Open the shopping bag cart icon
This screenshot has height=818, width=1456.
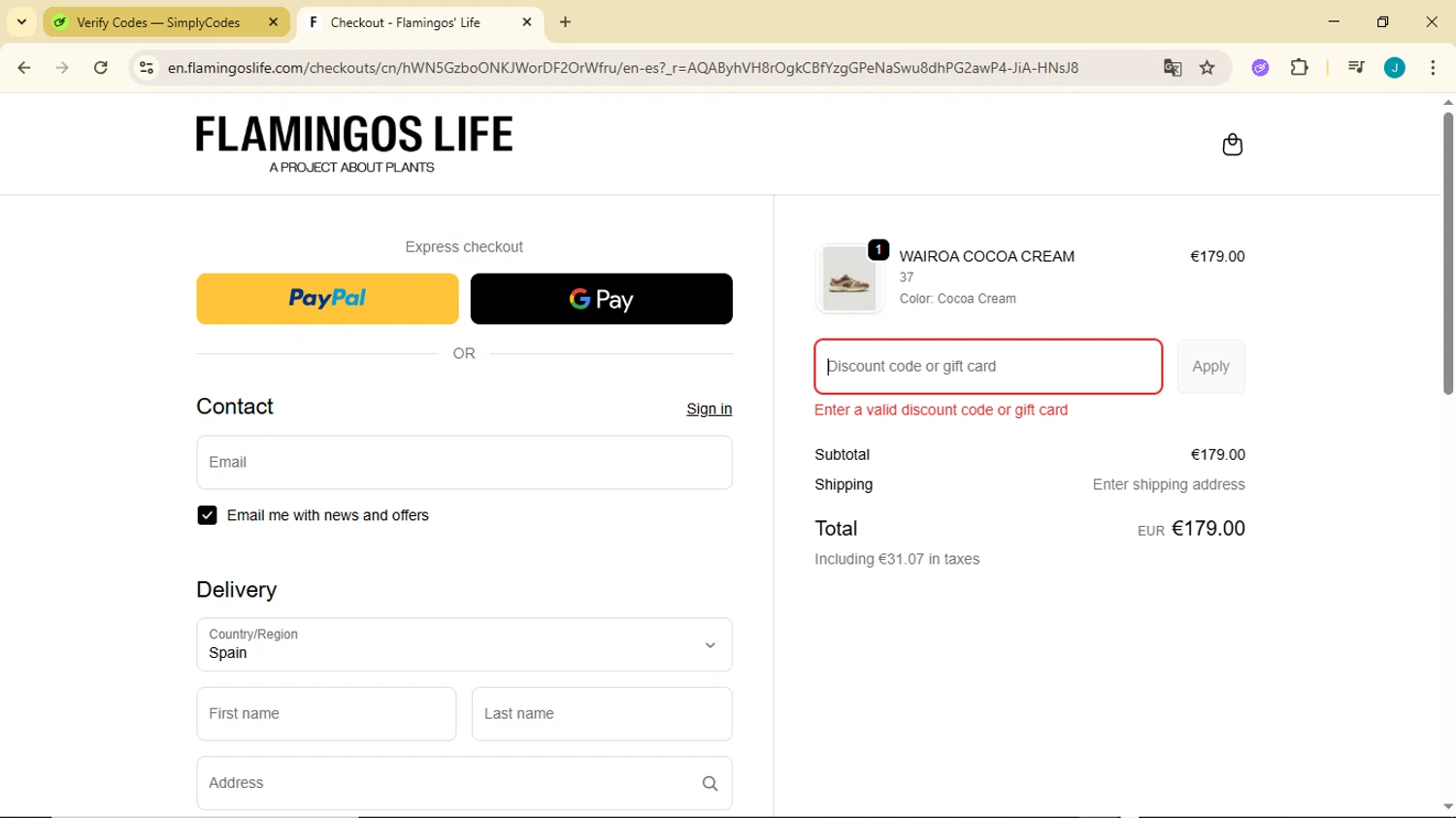point(1232,145)
